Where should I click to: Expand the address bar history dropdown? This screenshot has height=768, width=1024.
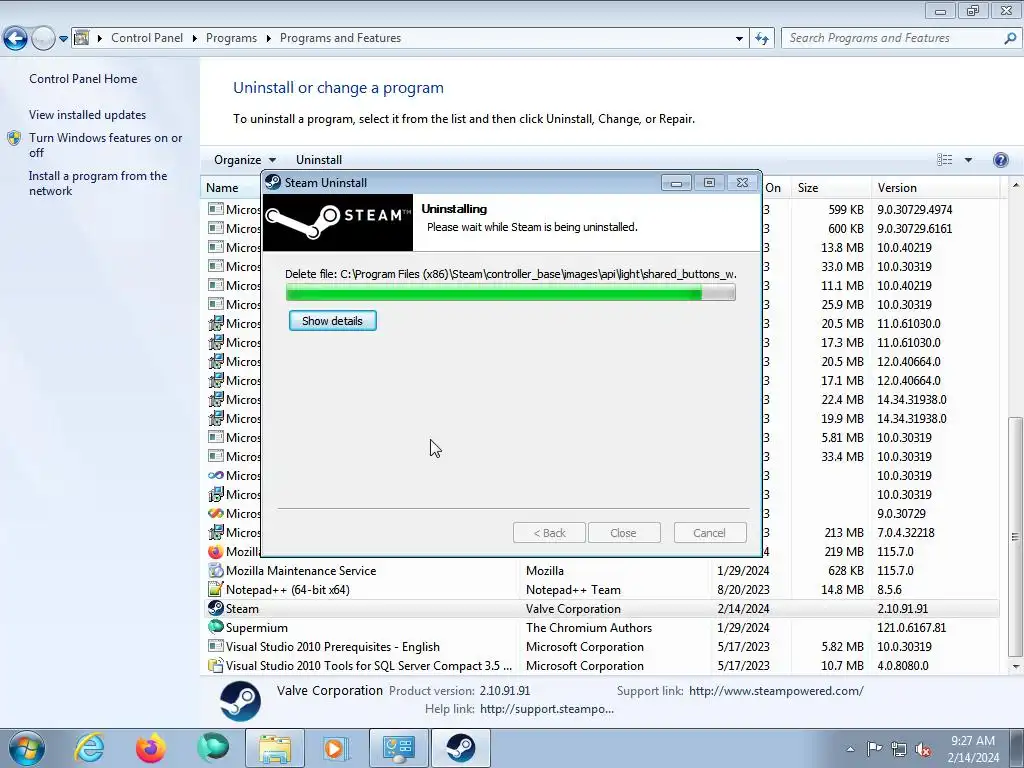[x=739, y=39]
